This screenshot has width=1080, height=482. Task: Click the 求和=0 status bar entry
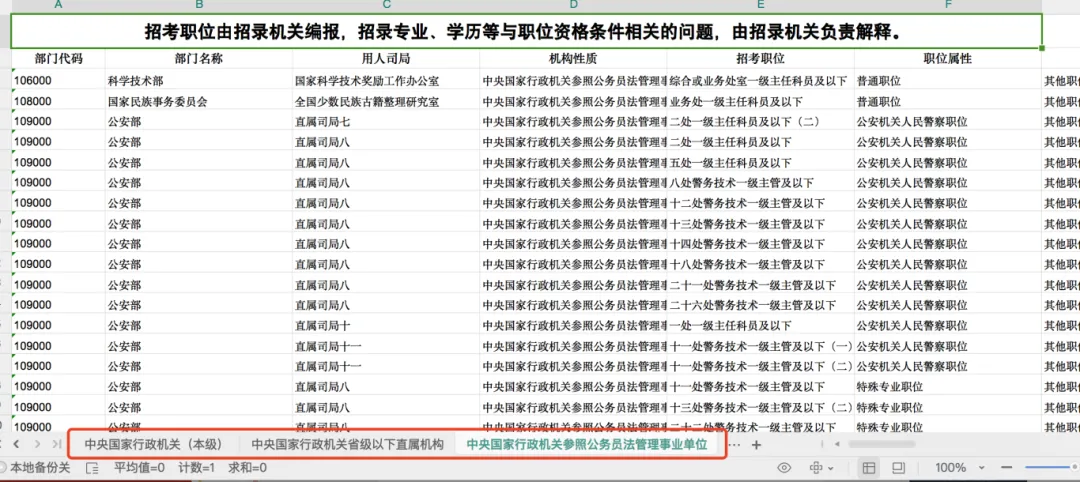[248, 468]
